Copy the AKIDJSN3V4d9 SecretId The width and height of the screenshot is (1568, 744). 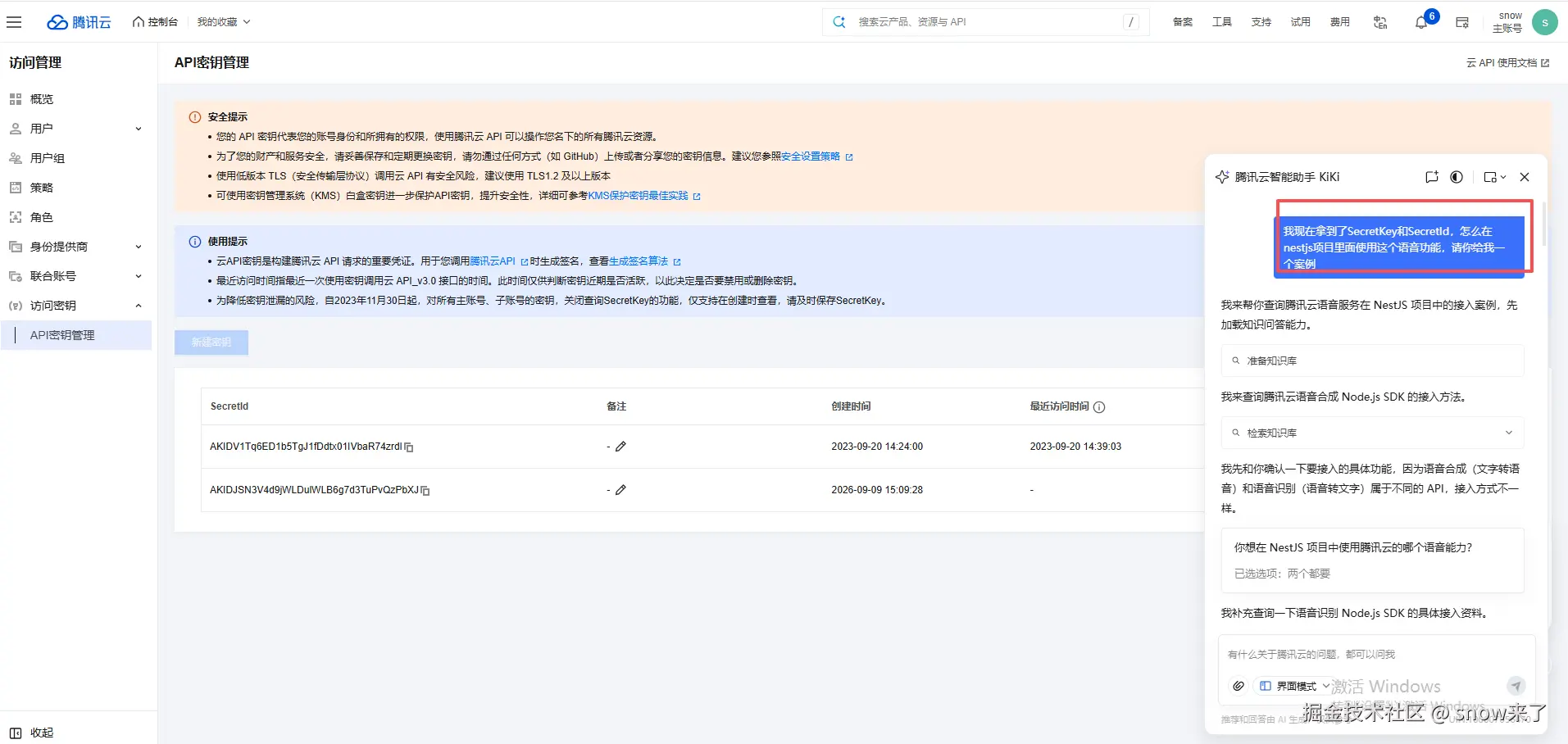point(425,491)
